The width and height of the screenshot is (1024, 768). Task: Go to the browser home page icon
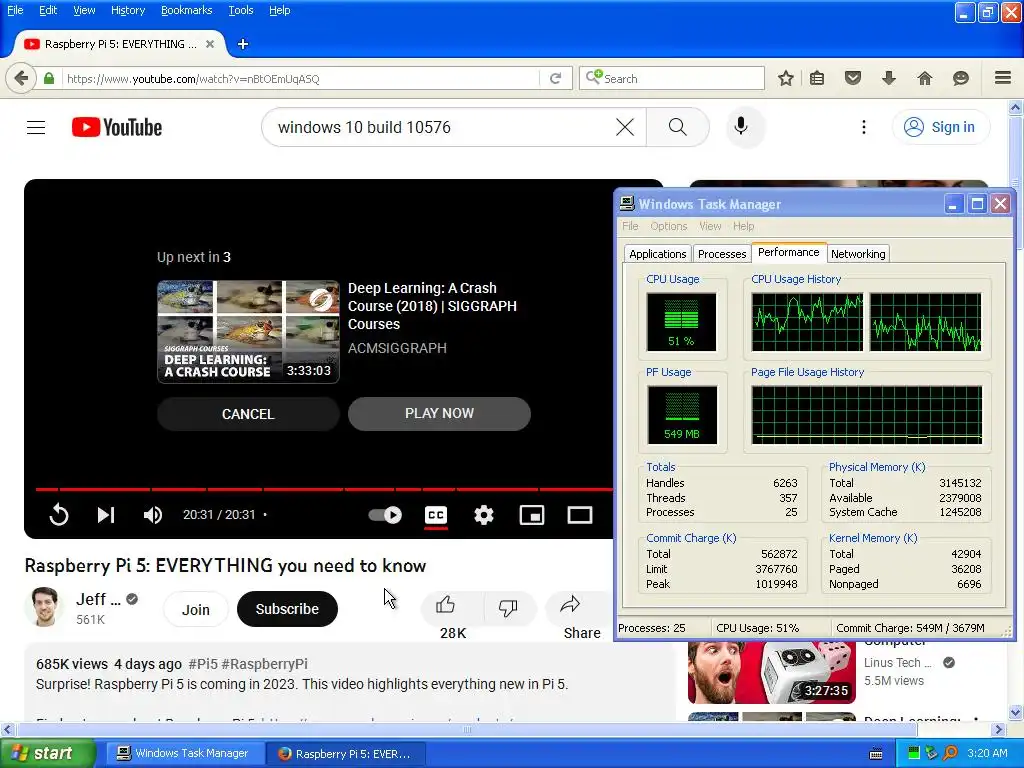[x=925, y=78]
